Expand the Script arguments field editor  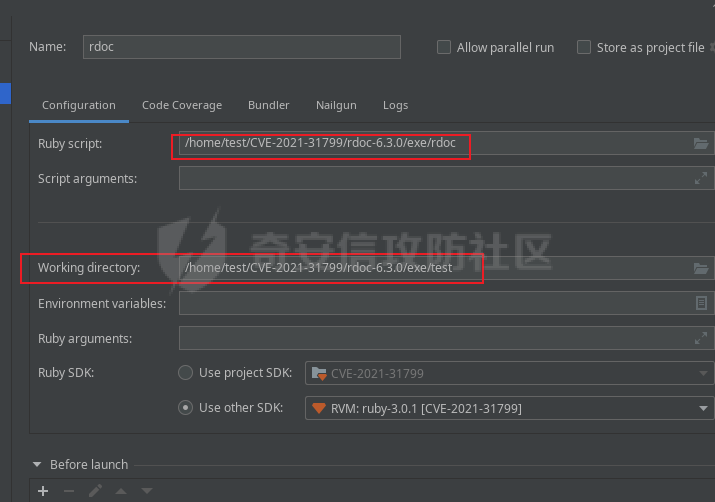coord(701,179)
